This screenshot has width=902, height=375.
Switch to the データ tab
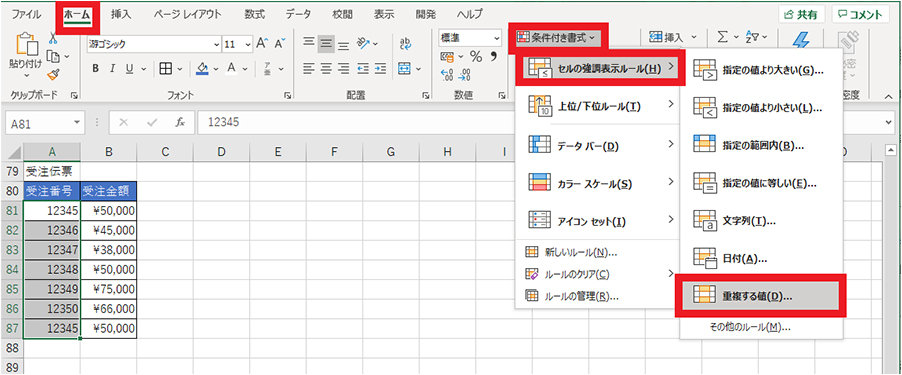(298, 14)
